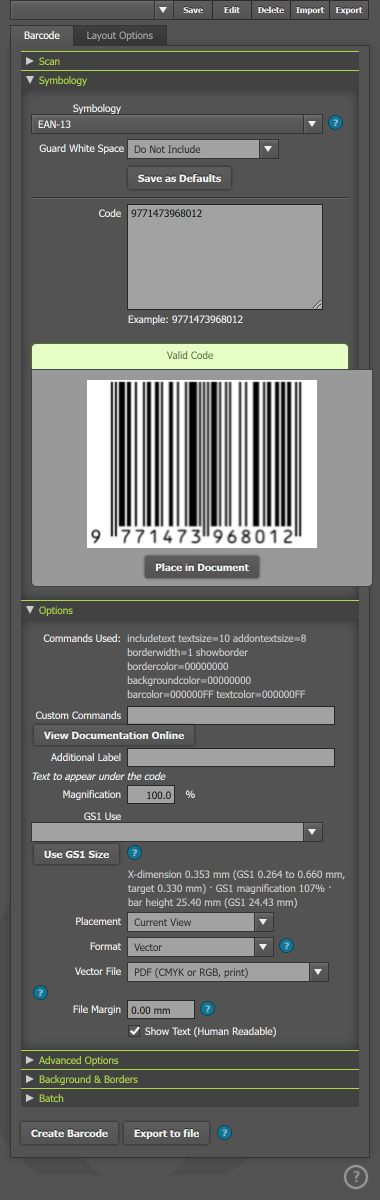Open the large help circle at panel bottom

tap(355, 1176)
